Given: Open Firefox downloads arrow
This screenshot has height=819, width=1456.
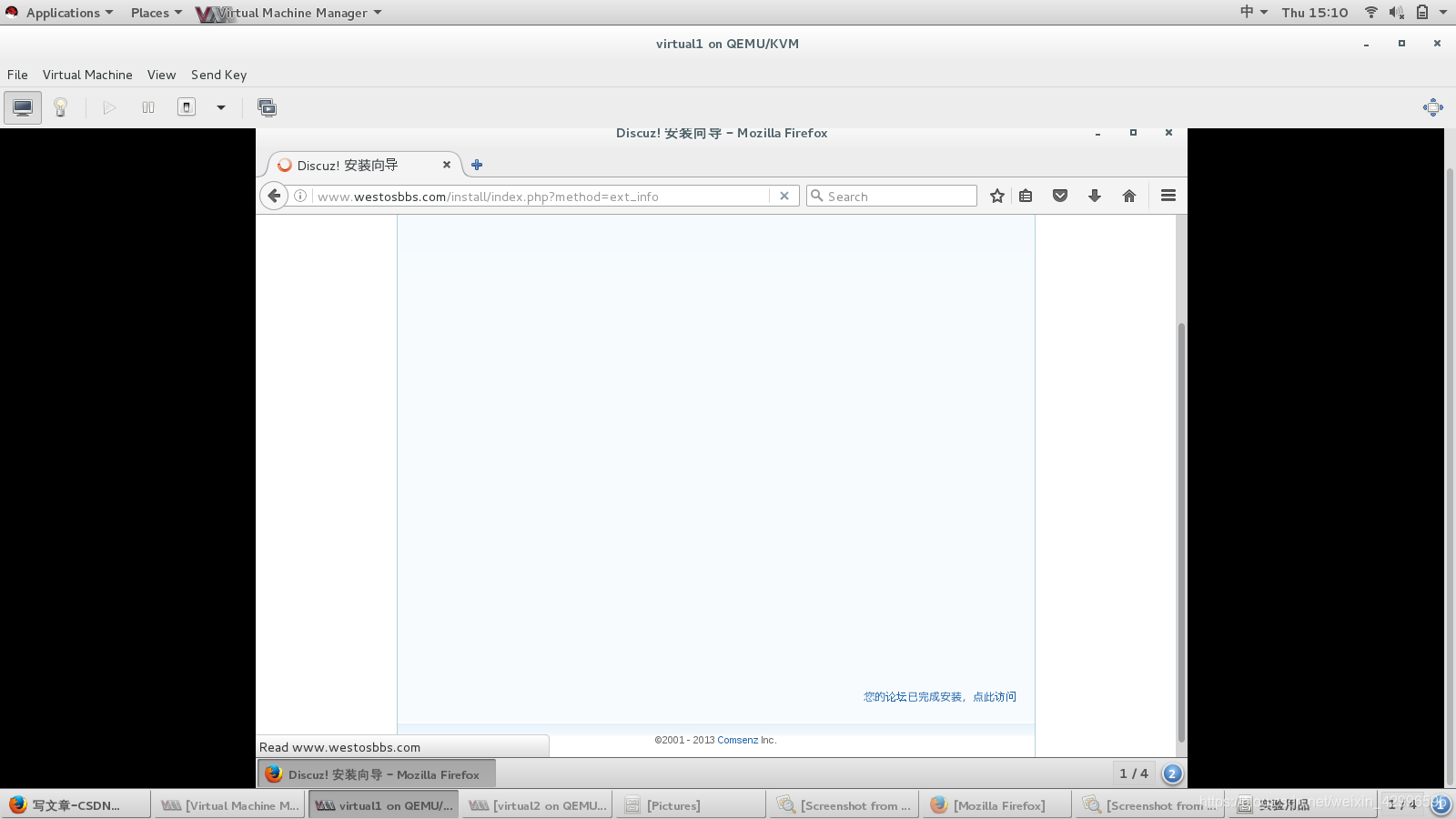Looking at the screenshot, I should (x=1095, y=196).
